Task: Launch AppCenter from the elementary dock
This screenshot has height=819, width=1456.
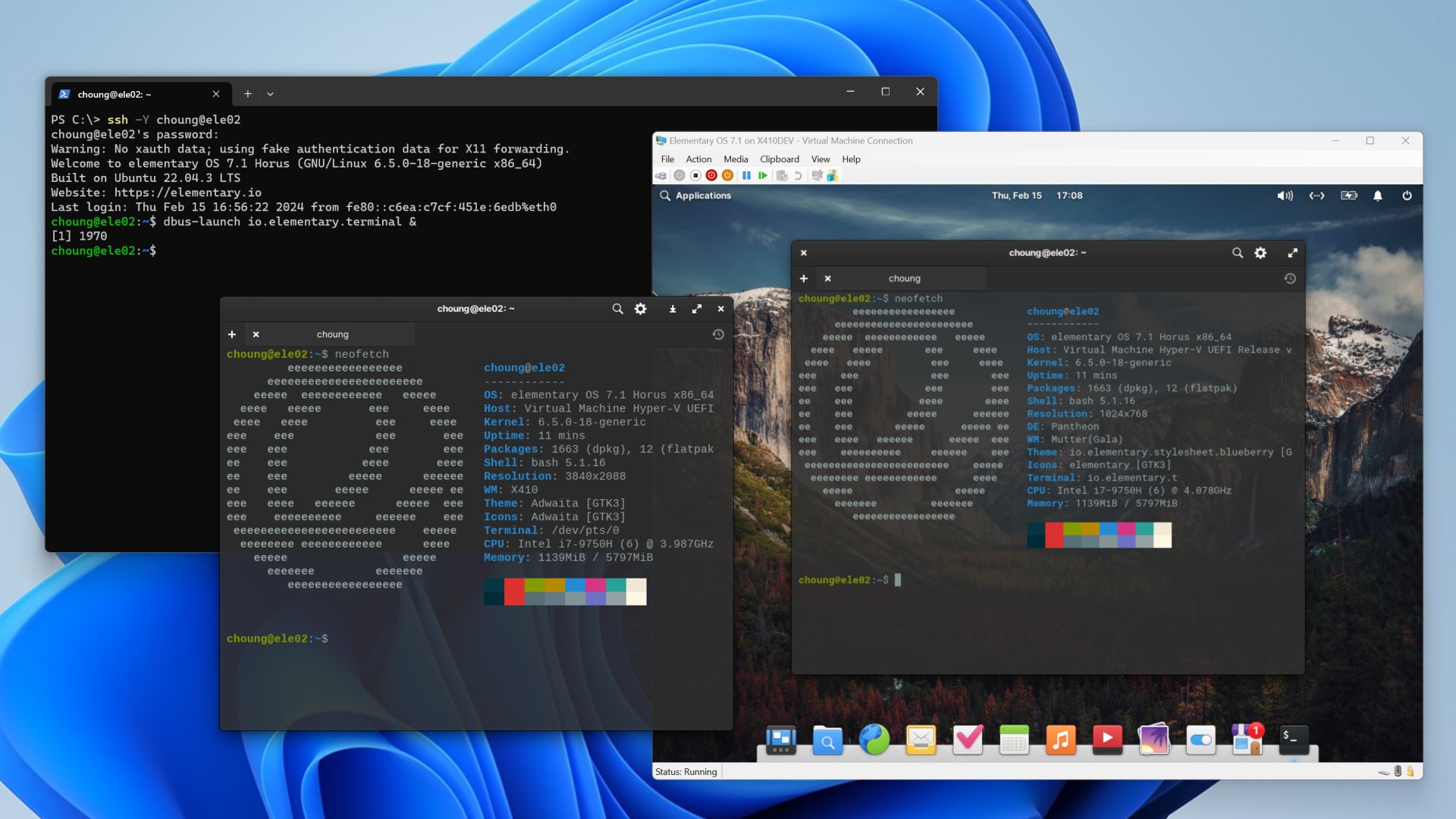Action: [x=1247, y=739]
